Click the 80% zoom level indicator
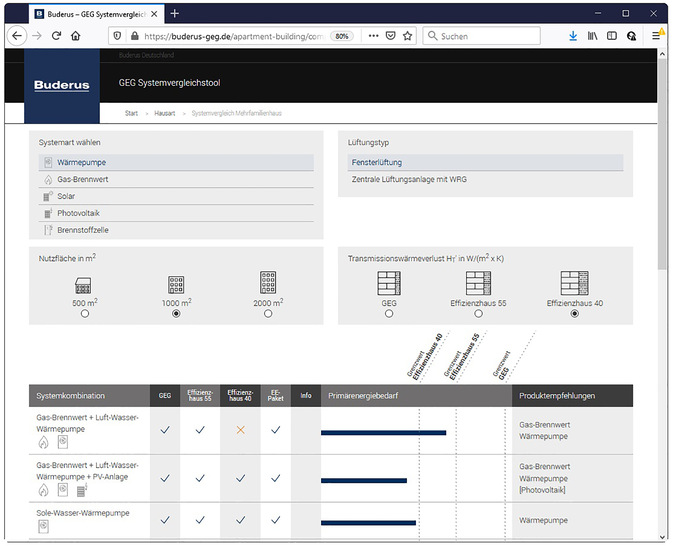 click(x=342, y=36)
